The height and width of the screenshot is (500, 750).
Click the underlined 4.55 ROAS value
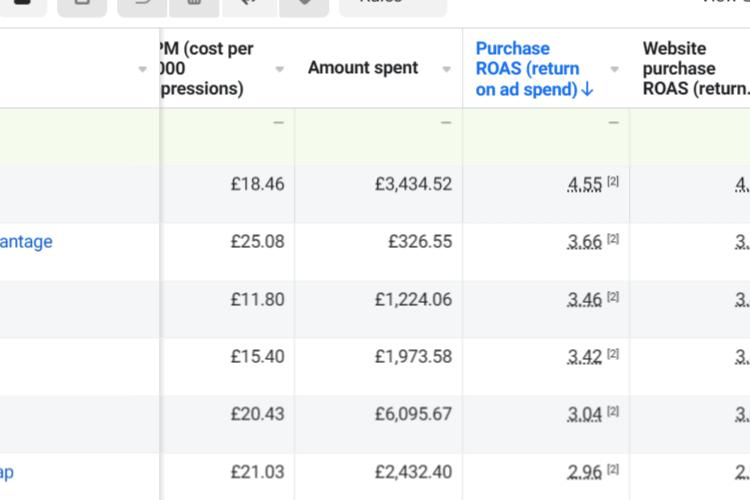click(x=585, y=185)
